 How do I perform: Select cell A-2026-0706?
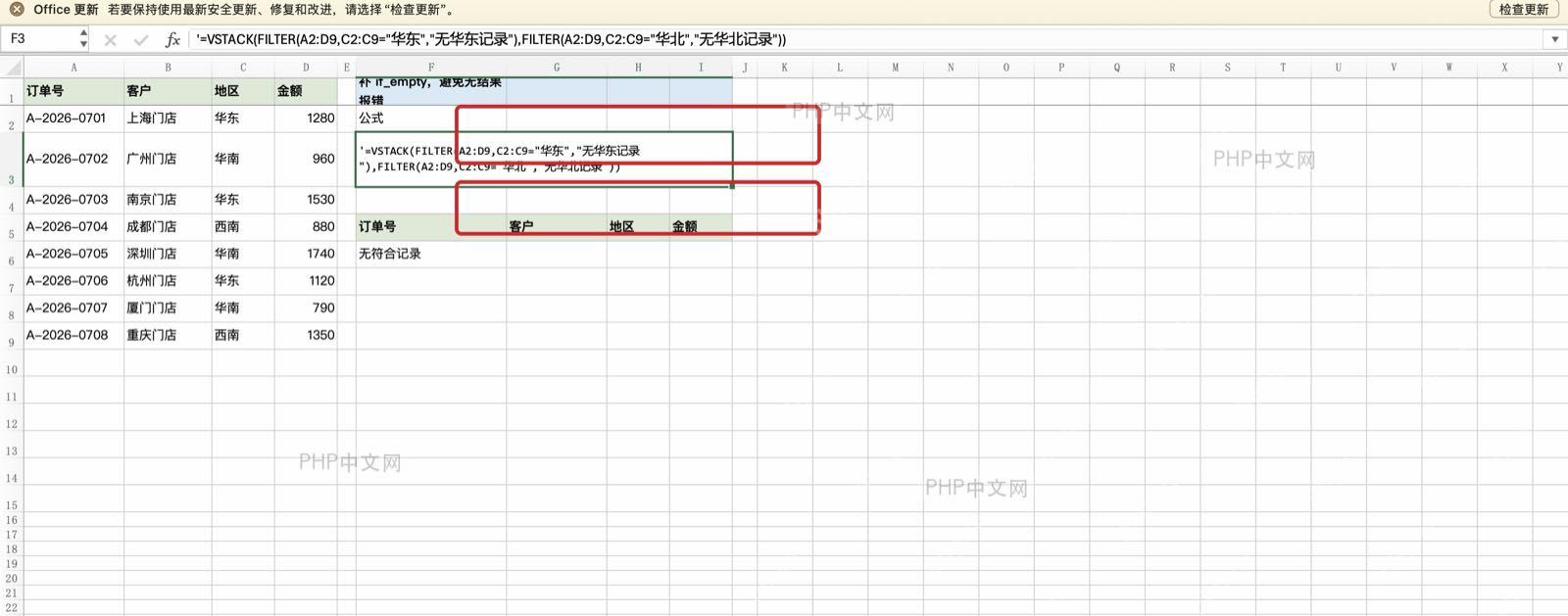73,281
